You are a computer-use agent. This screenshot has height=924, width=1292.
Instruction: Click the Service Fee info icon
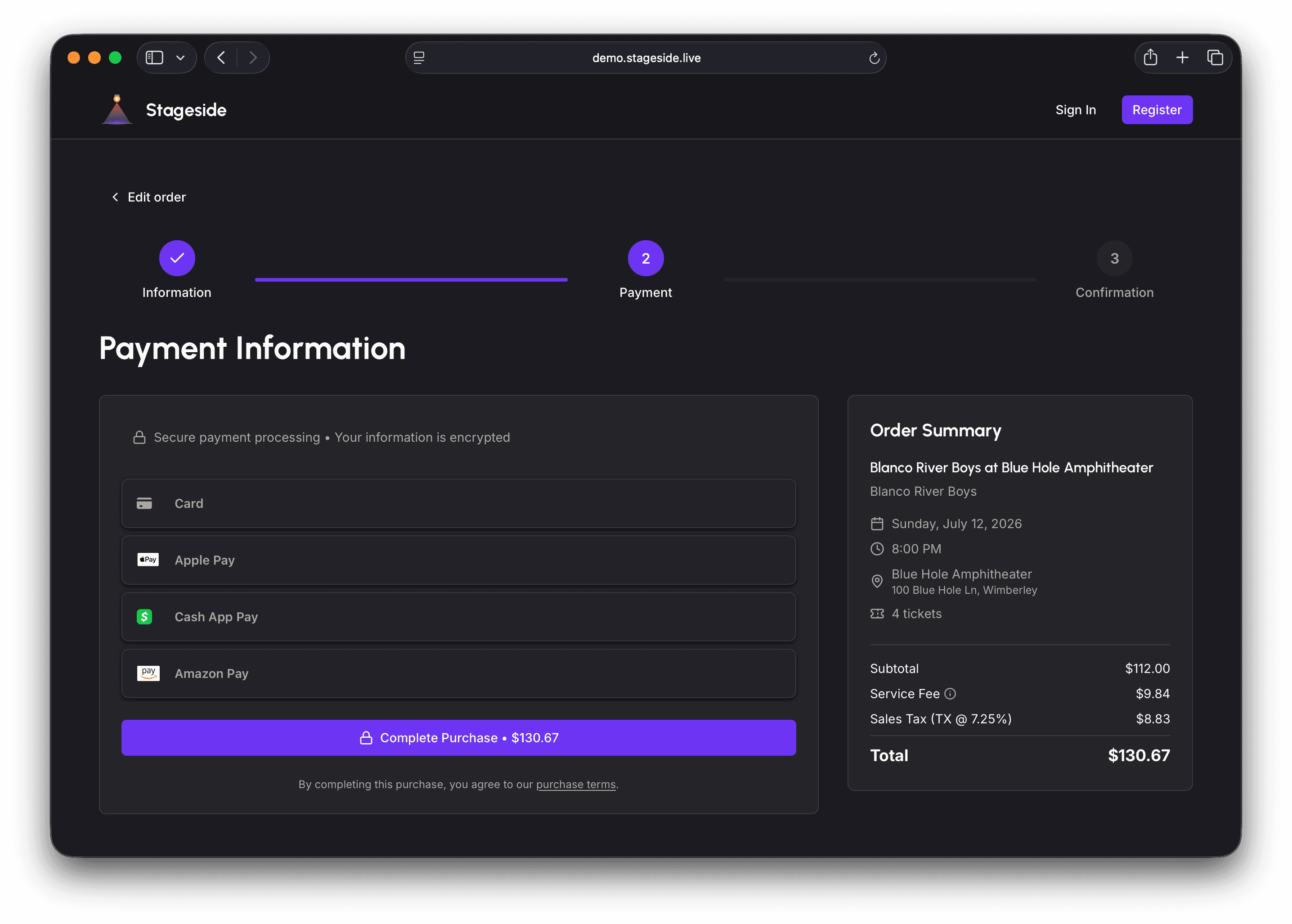(x=950, y=694)
